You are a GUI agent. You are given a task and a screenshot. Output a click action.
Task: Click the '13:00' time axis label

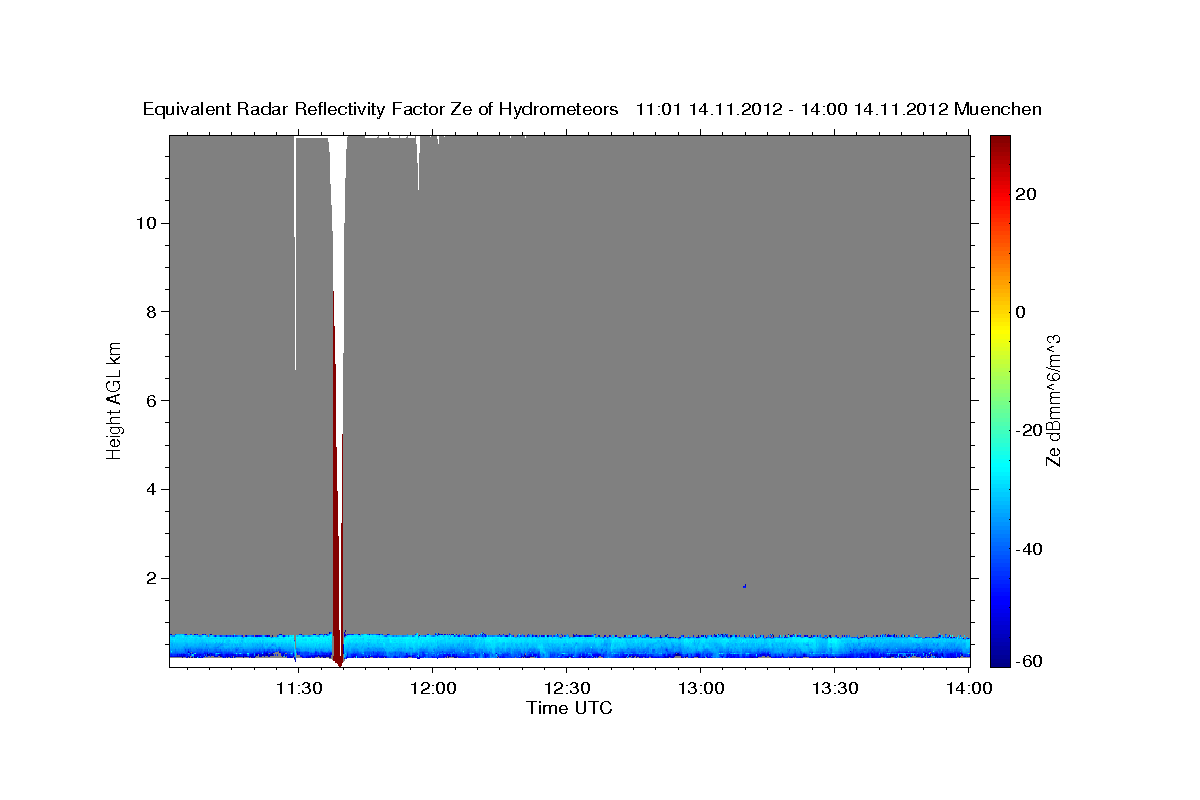[x=700, y=688]
